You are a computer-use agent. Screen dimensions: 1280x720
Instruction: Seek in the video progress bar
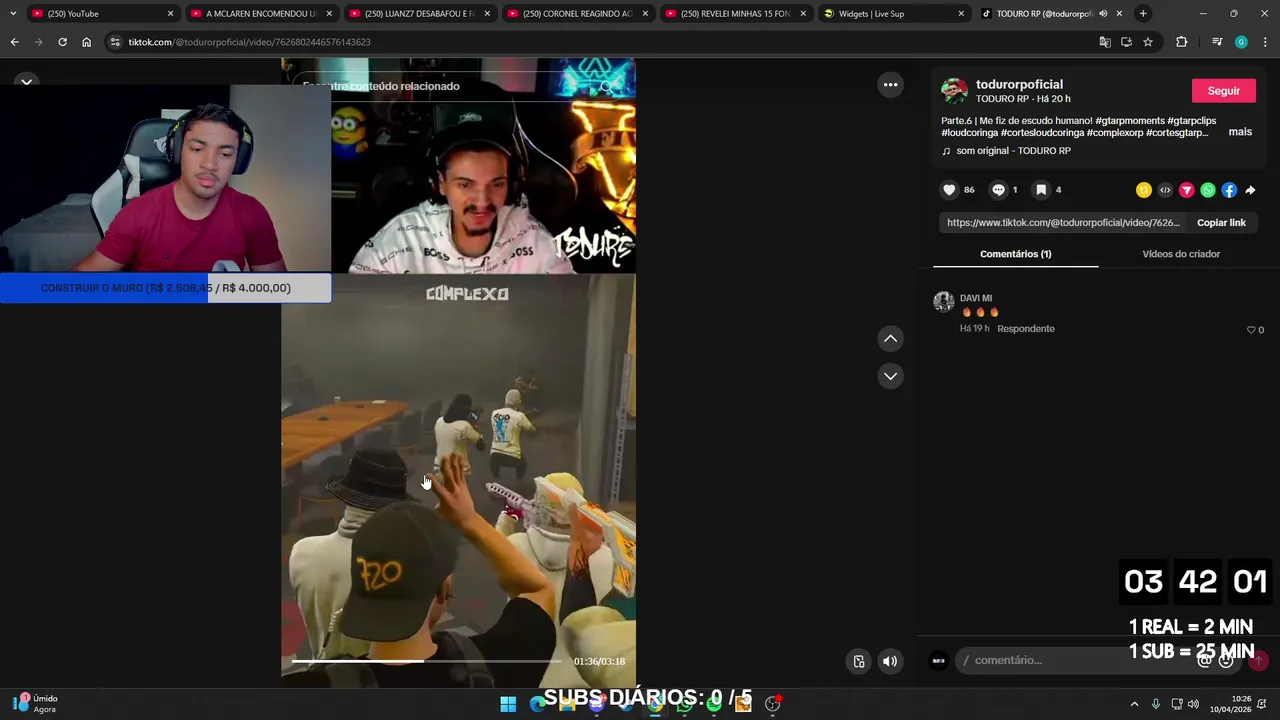(426, 661)
